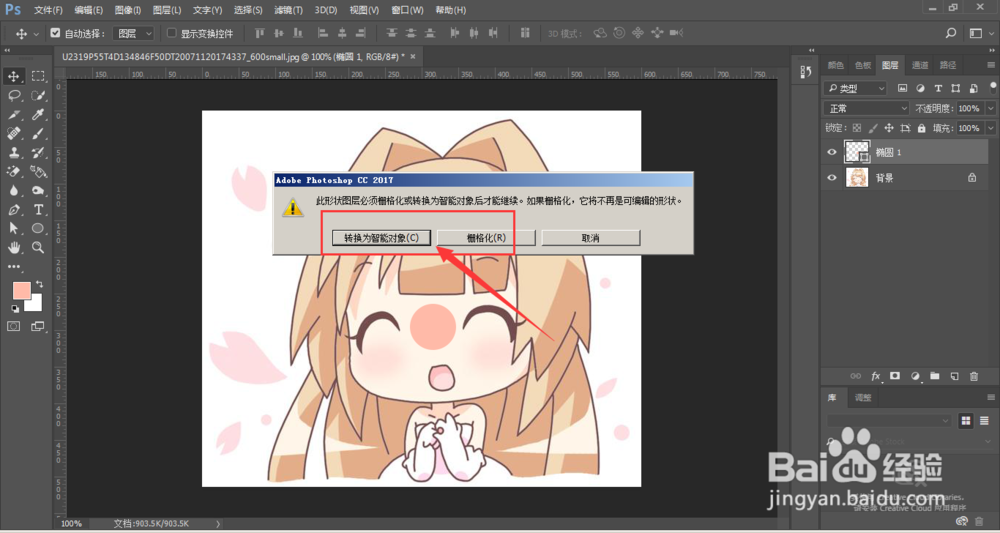Switch to the 路径 tab

[948, 65]
